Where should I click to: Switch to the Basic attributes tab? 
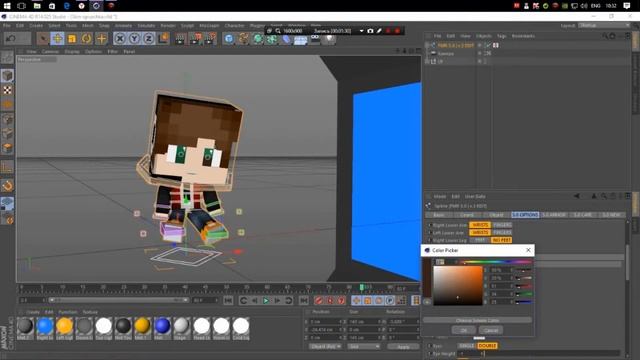pos(439,215)
